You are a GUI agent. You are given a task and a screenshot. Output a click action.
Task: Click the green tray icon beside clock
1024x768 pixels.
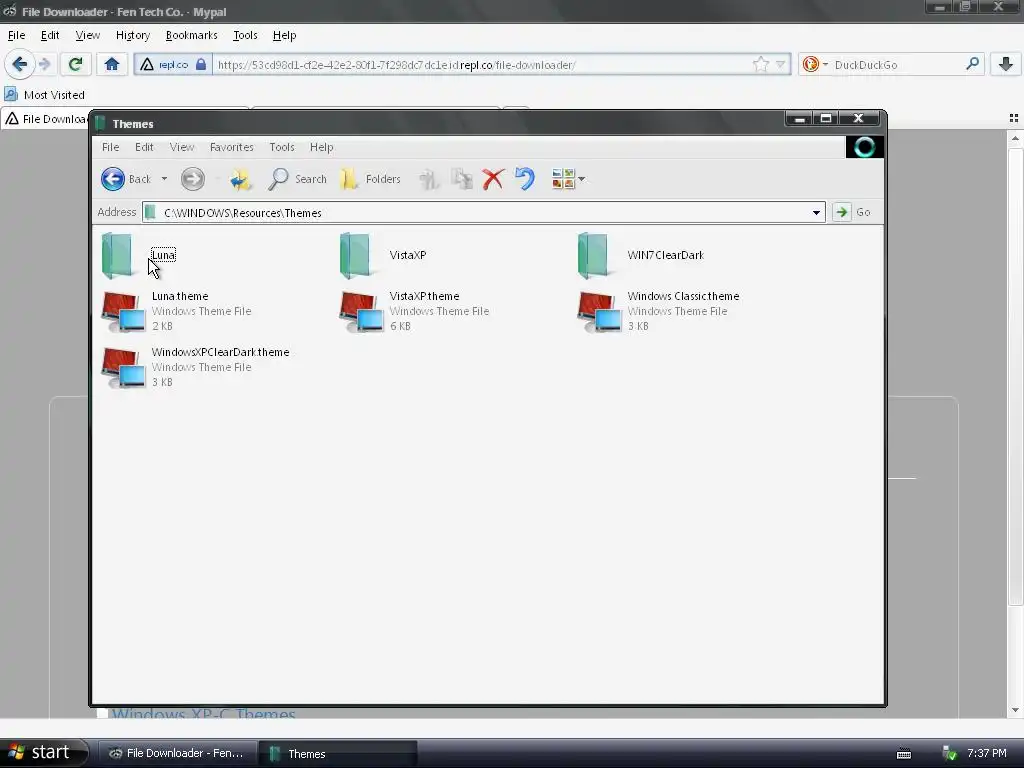tap(950, 754)
